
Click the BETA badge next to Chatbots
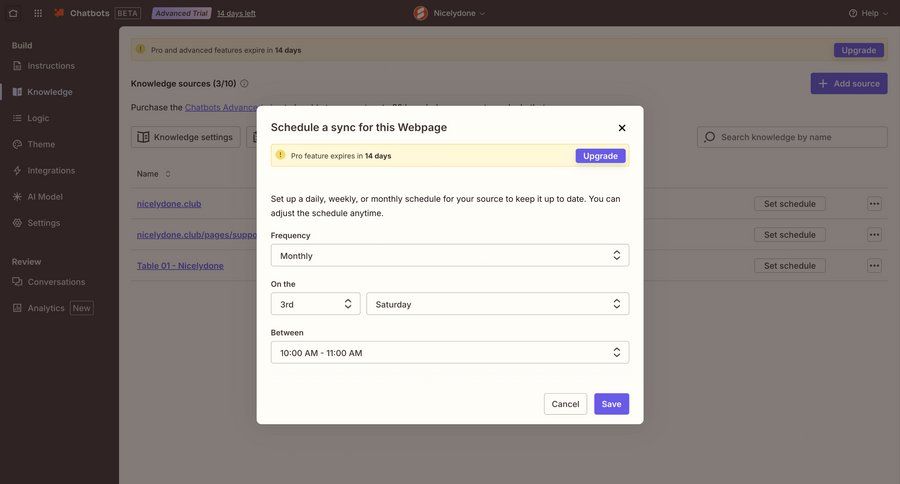[127, 13]
